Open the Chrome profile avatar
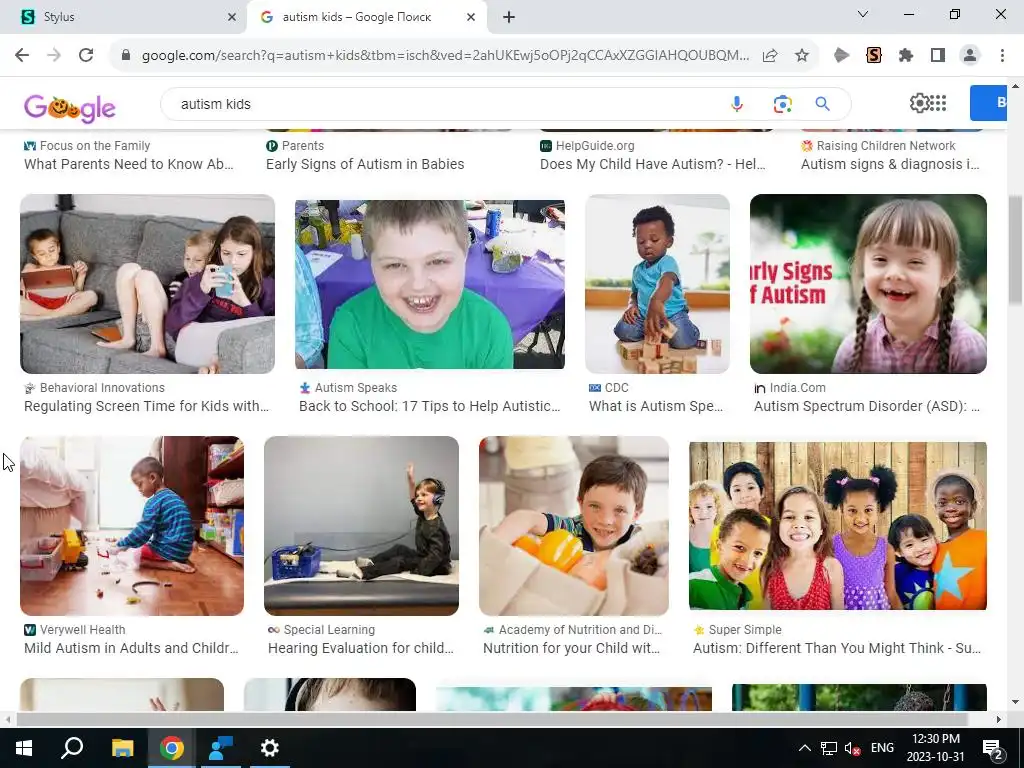The height and width of the screenshot is (768, 1024). click(x=970, y=56)
